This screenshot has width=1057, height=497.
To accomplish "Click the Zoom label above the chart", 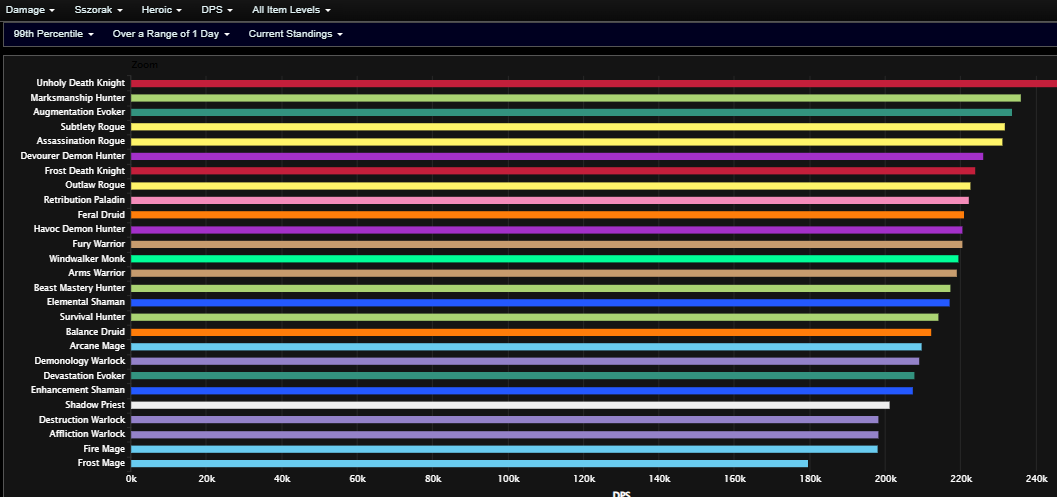I will pyautogui.click(x=144, y=65).
